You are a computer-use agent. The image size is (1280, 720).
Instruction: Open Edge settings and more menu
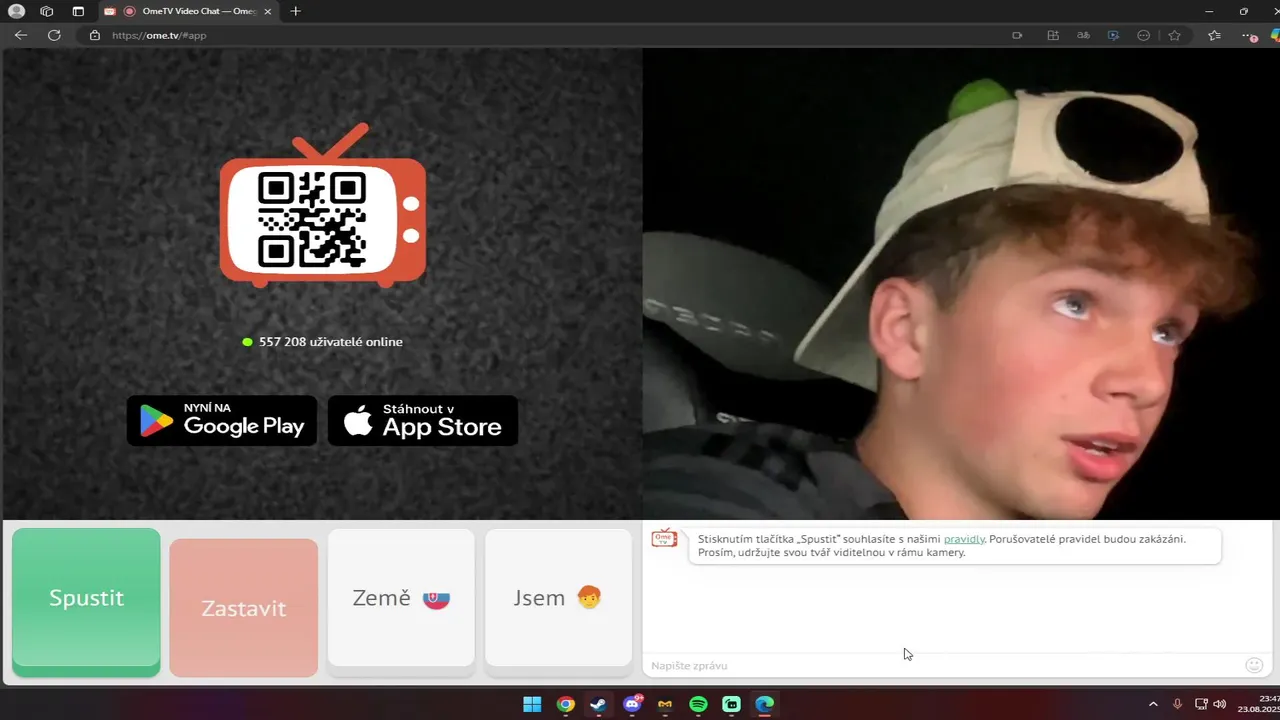tap(1248, 35)
